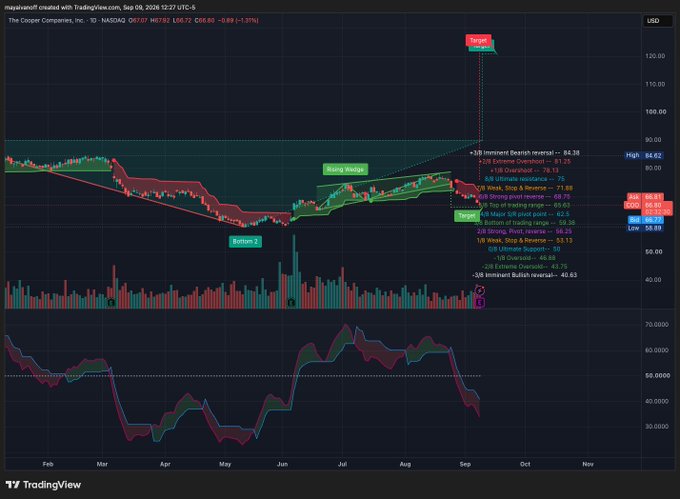
Task: Click the 0/8 Ultimate Support 50 line
Action: click(x=524, y=249)
